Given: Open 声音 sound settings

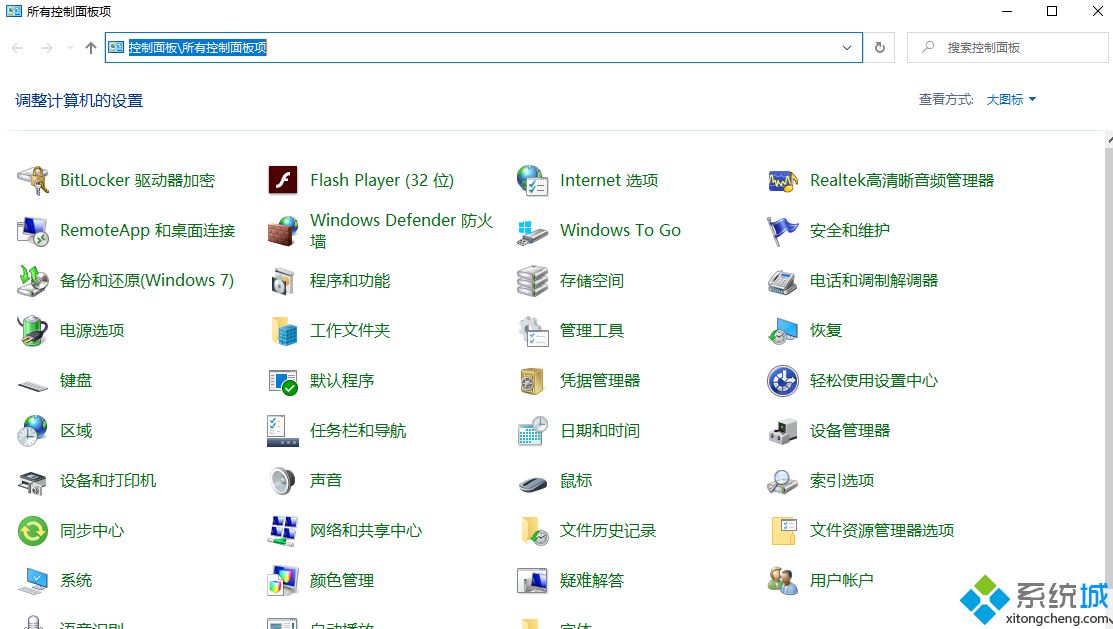Looking at the screenshot, I should coord(326,480).
